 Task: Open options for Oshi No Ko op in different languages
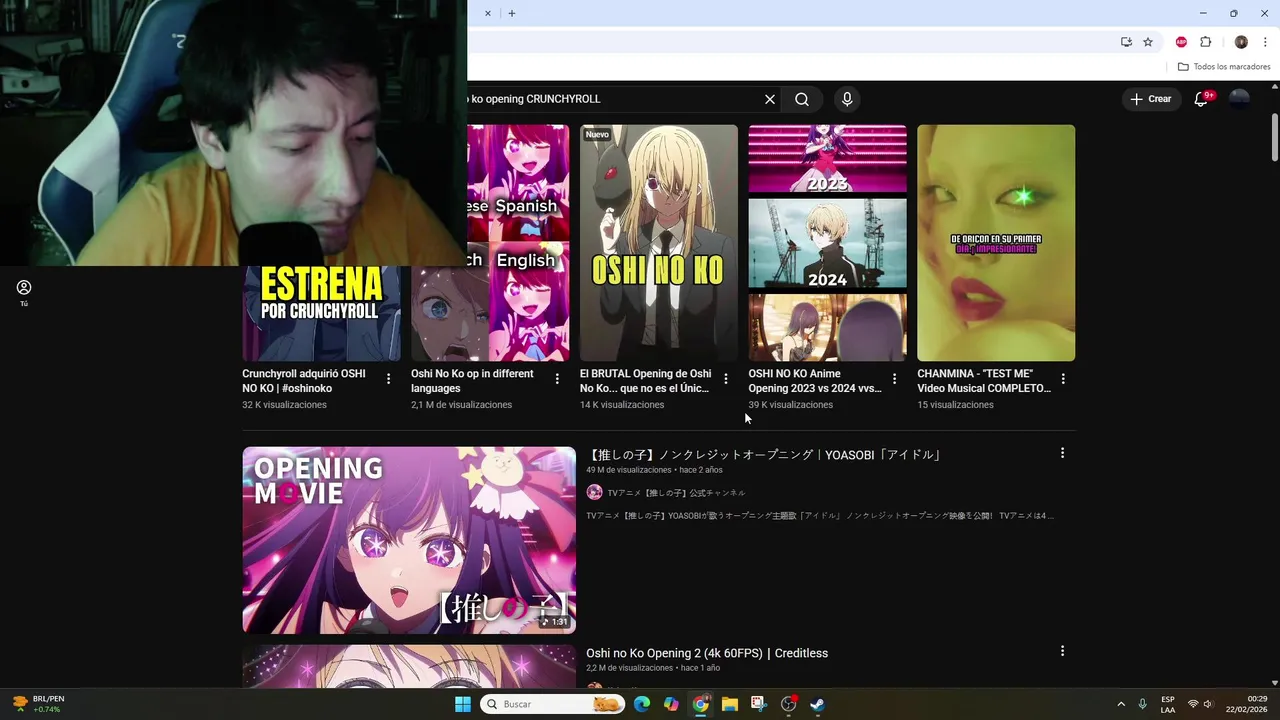click(557, 379)
